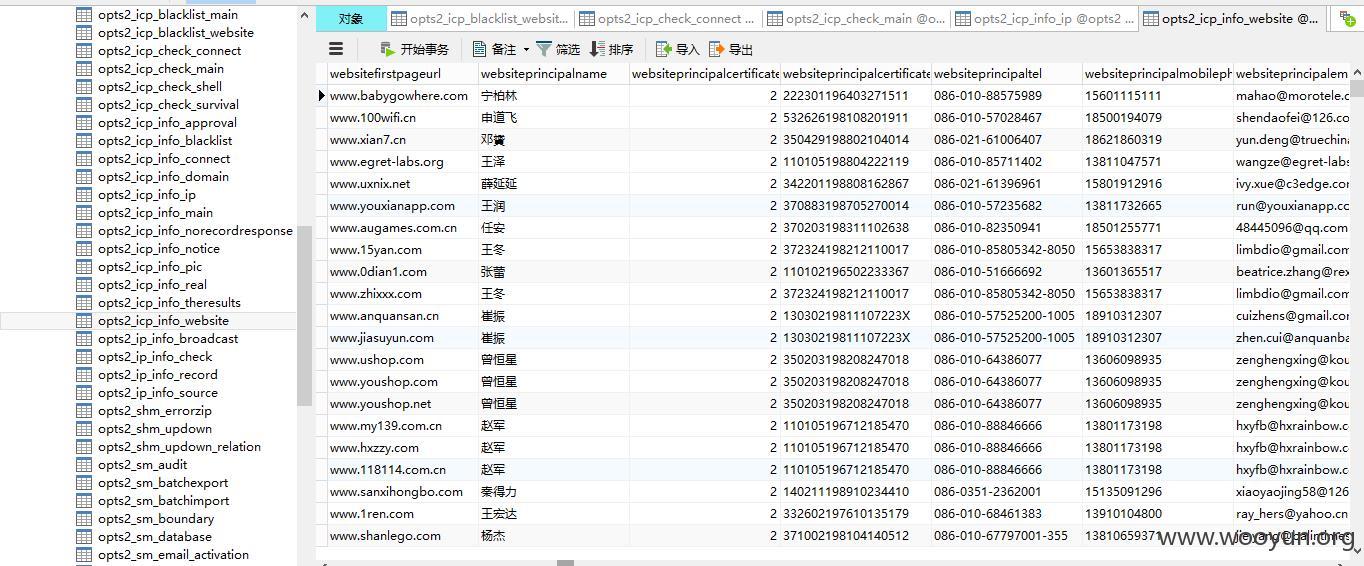1364x566 pixels.
Task: Click the new tab icon beside the tabs
Action: point(1346,18)
